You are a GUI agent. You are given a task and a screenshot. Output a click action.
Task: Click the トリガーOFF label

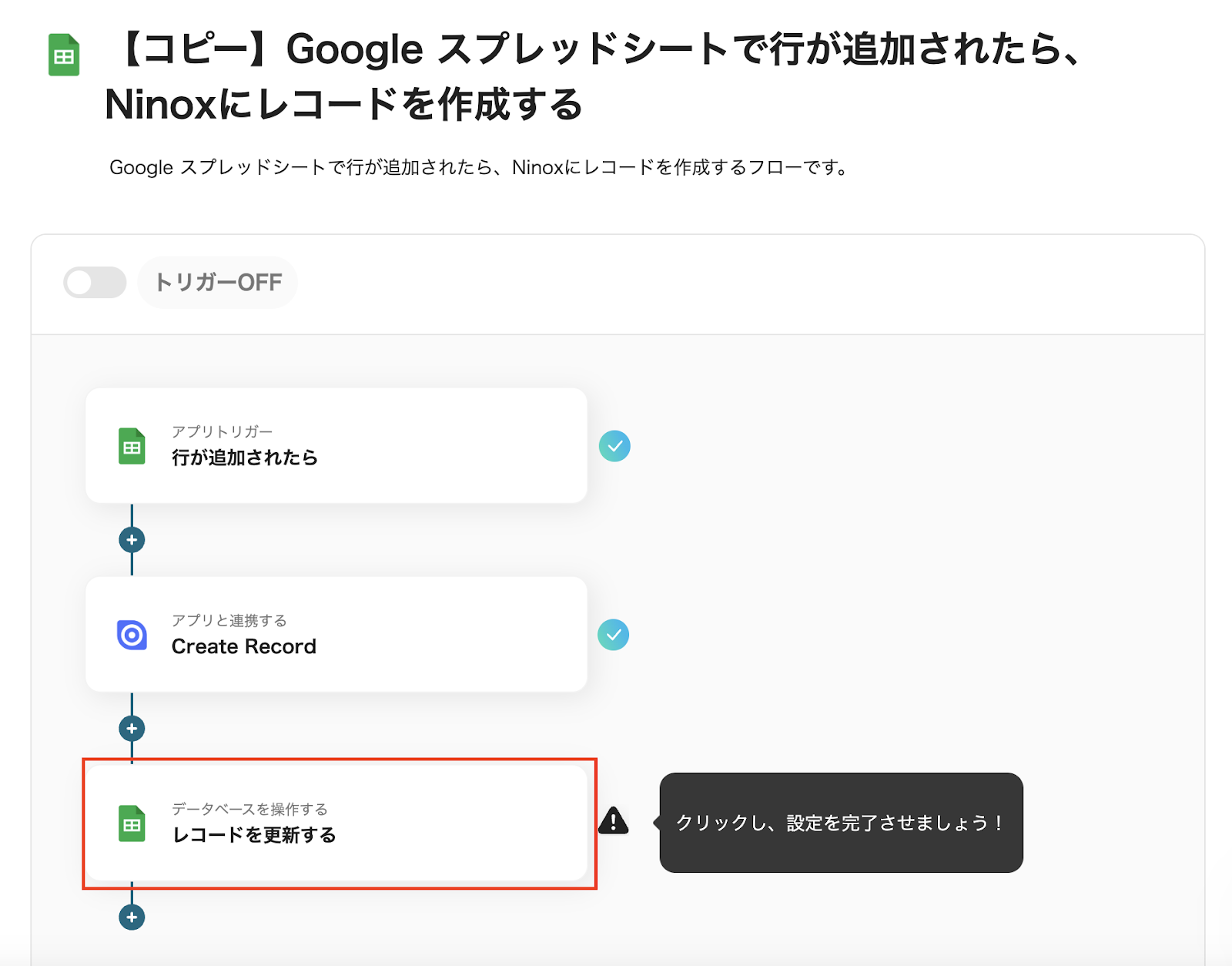[218, 283]
